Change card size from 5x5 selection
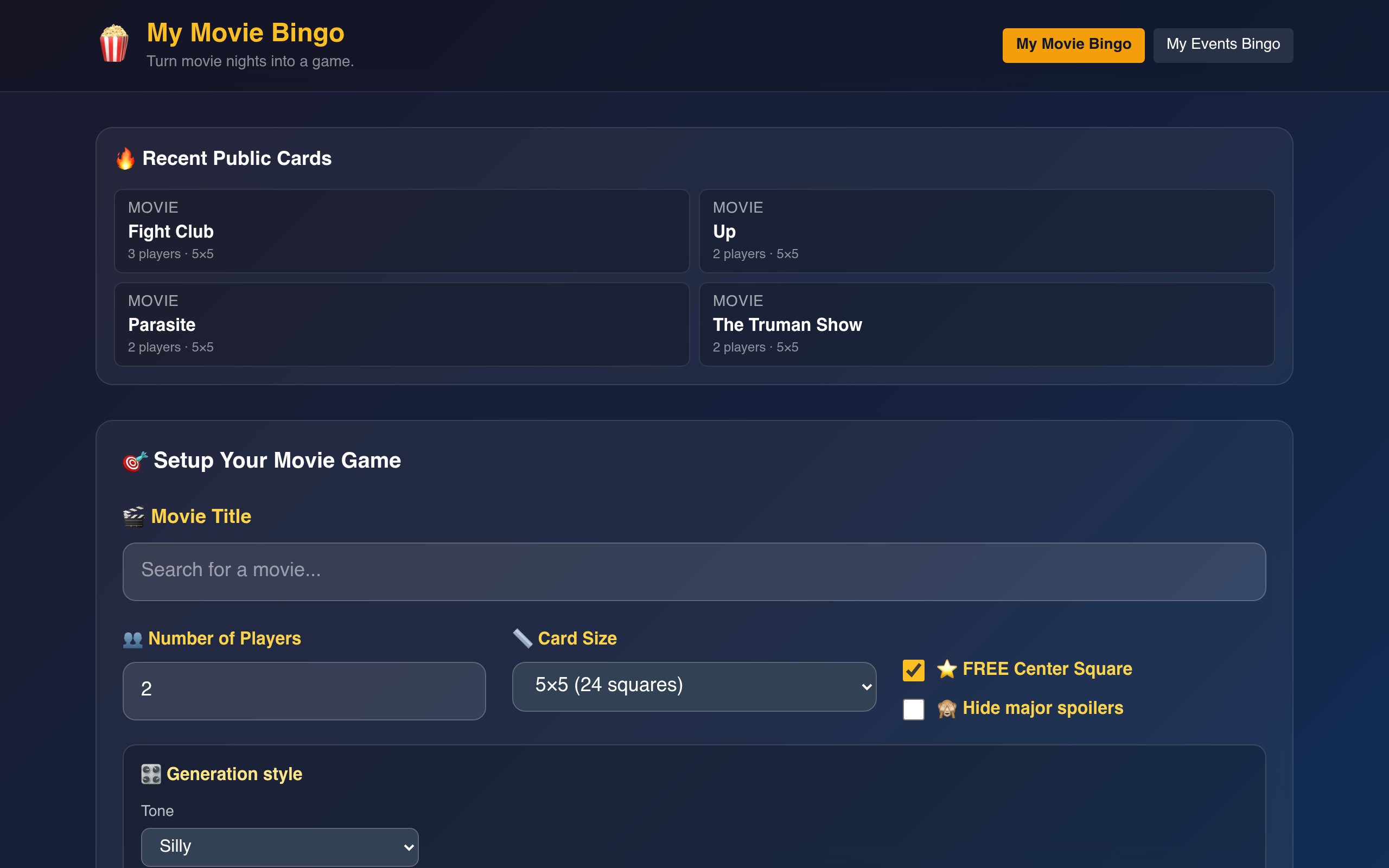Image resolution: width=1389 pixels, height=868 pixels. coord(693,686)
